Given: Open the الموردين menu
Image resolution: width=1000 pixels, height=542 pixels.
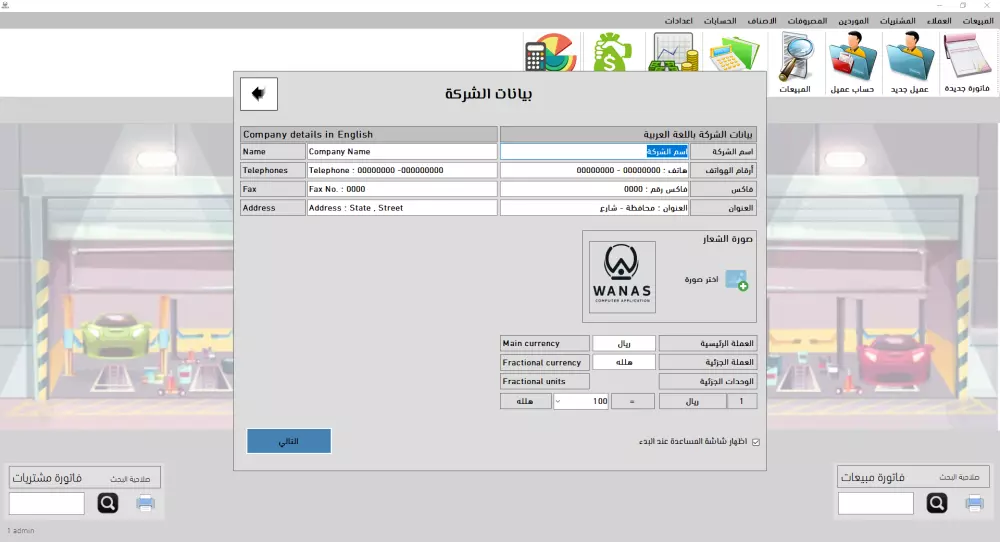Looking at the screenshot, I should pos(853,21).
